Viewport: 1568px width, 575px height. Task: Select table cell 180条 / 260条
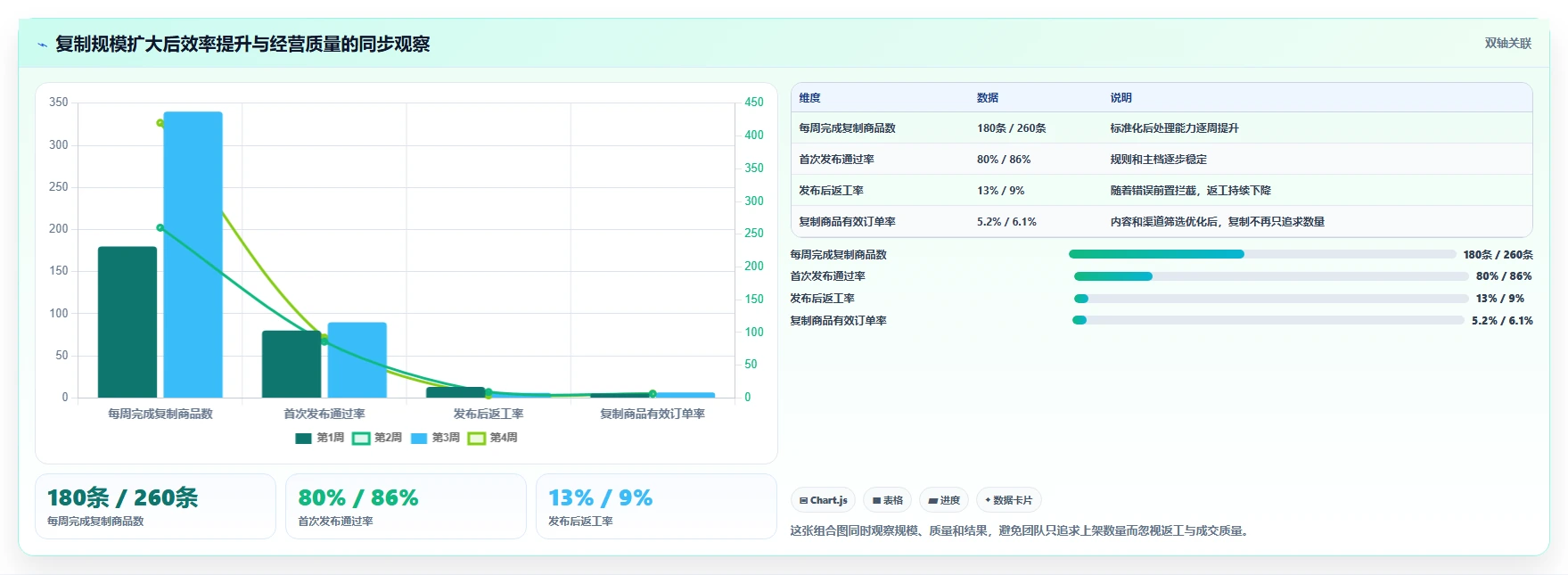tap(1012, 128)
